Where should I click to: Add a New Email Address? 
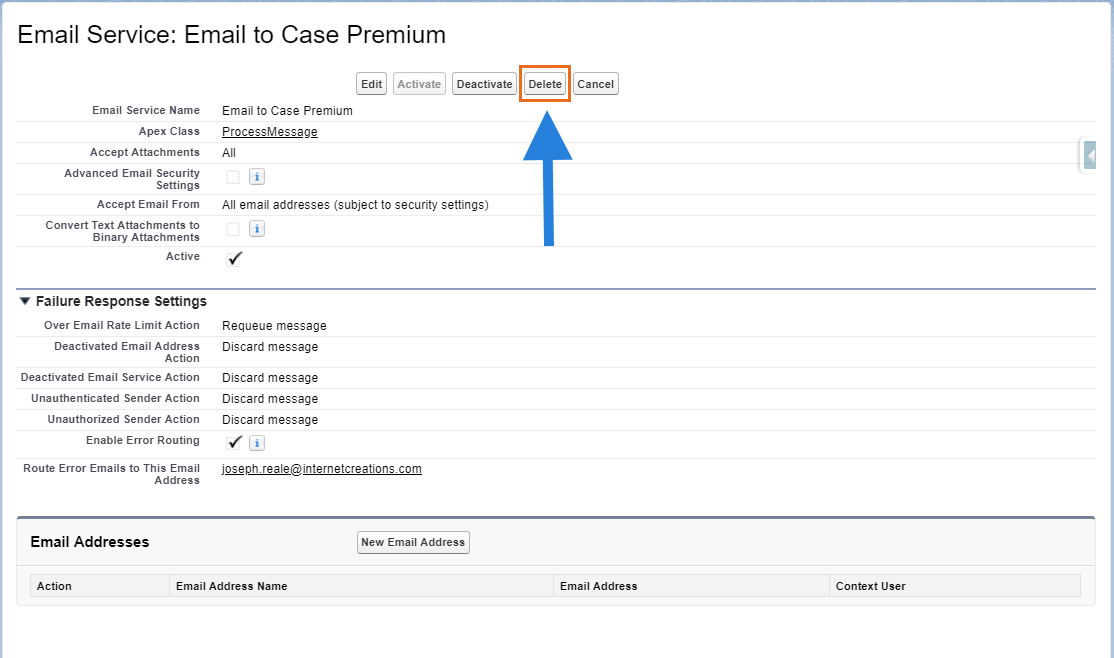413,542
